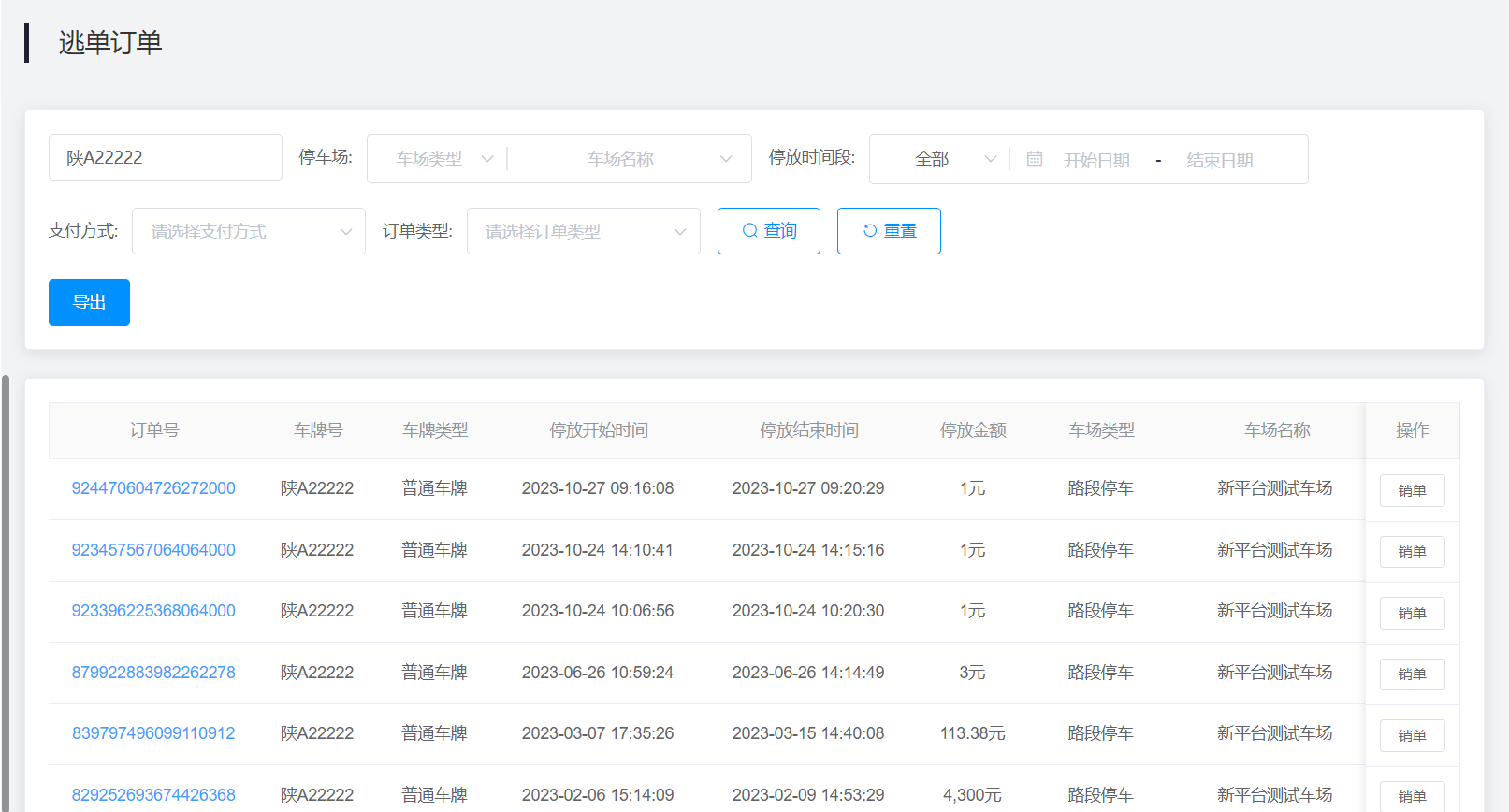
Task: Focus the license plate field 陕A22222
Action: [165, 157]
